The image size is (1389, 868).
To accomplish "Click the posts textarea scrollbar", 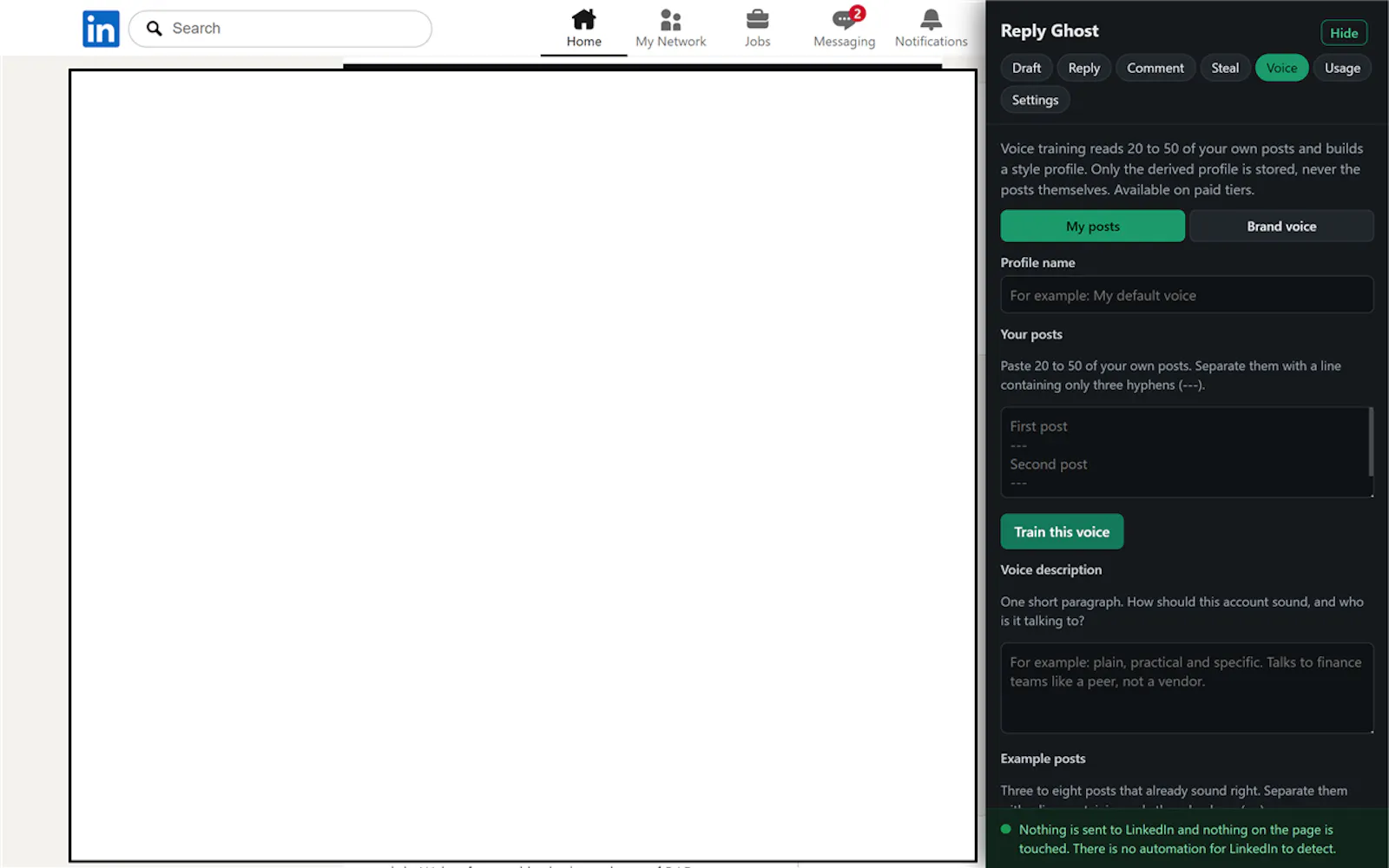I will [x=1371, y=443].
